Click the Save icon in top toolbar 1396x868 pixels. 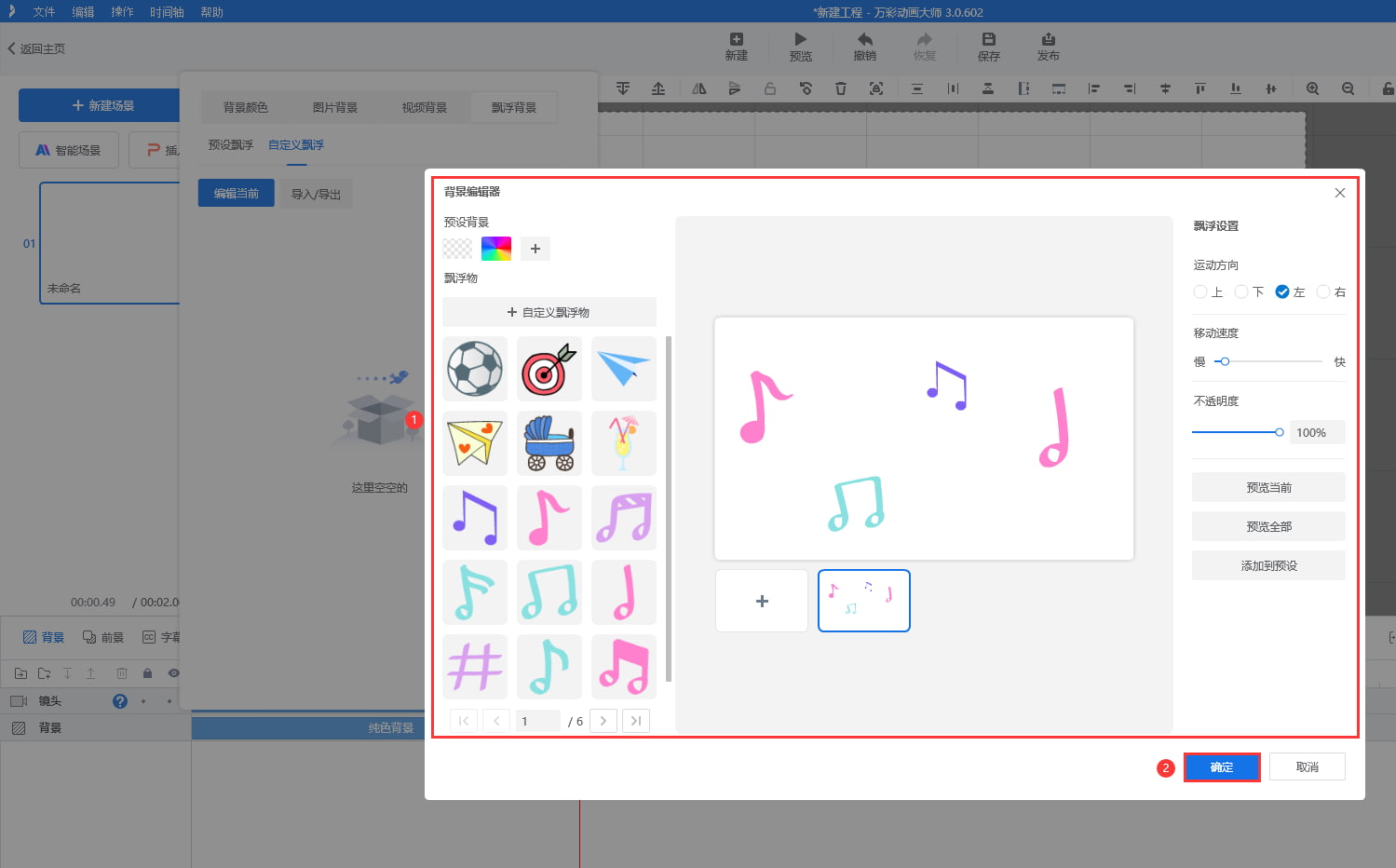988,47
